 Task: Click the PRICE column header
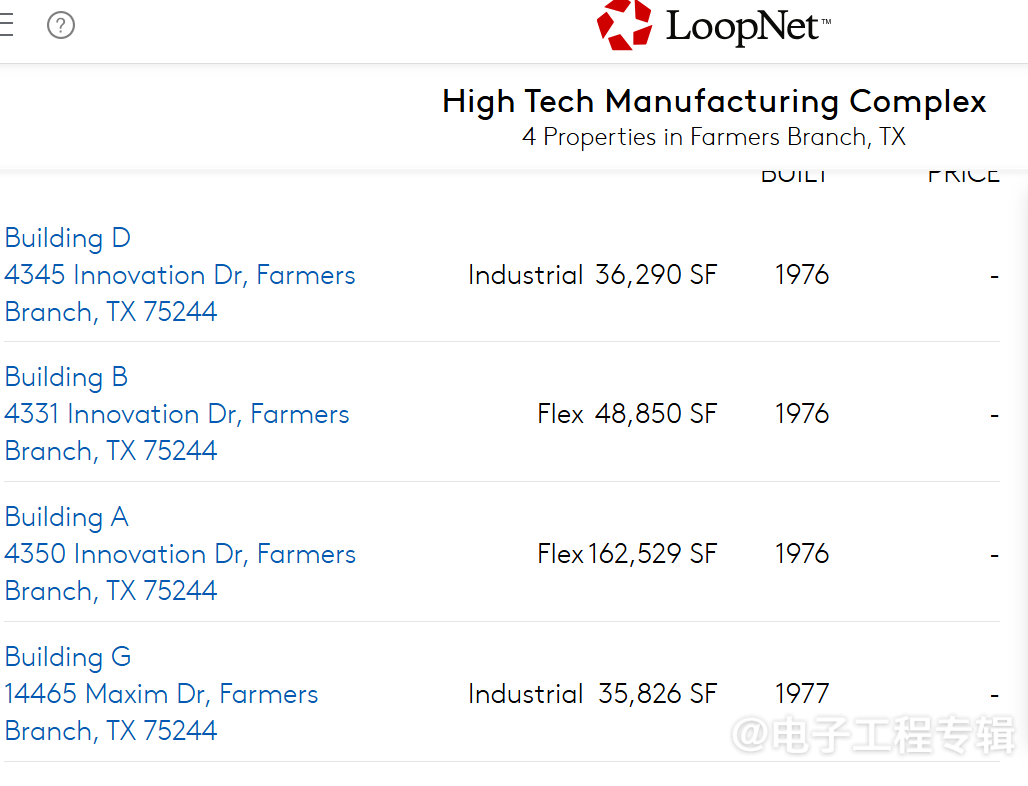pos(963,176)
